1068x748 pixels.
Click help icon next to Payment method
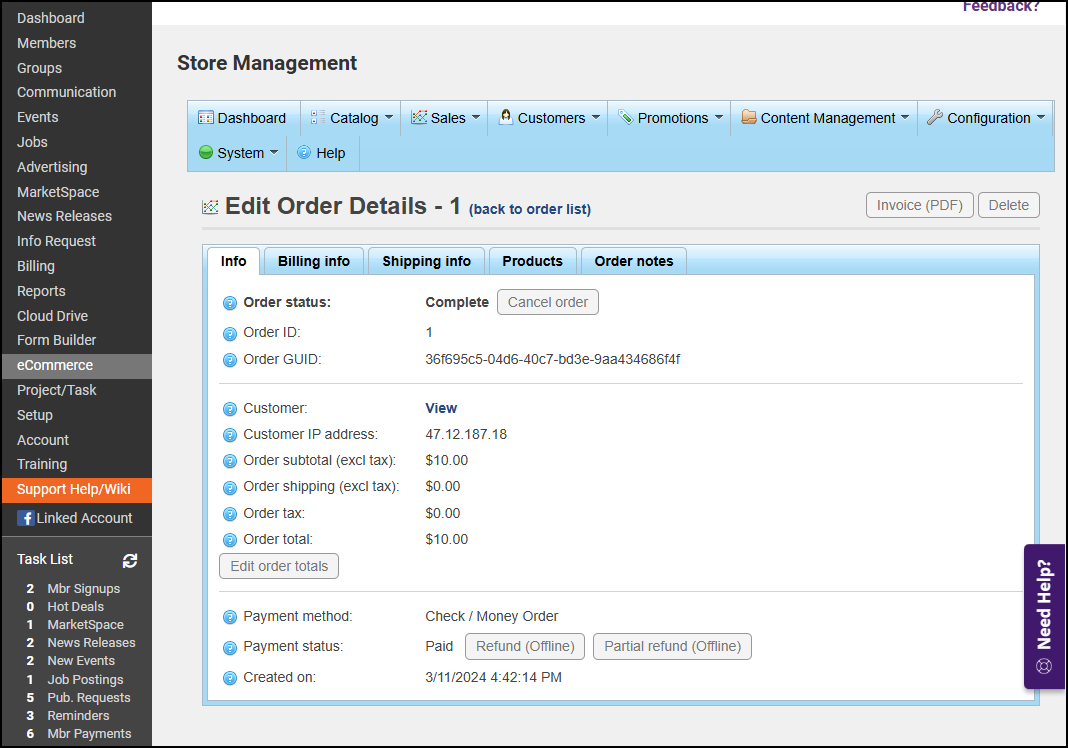pos(230,617)
